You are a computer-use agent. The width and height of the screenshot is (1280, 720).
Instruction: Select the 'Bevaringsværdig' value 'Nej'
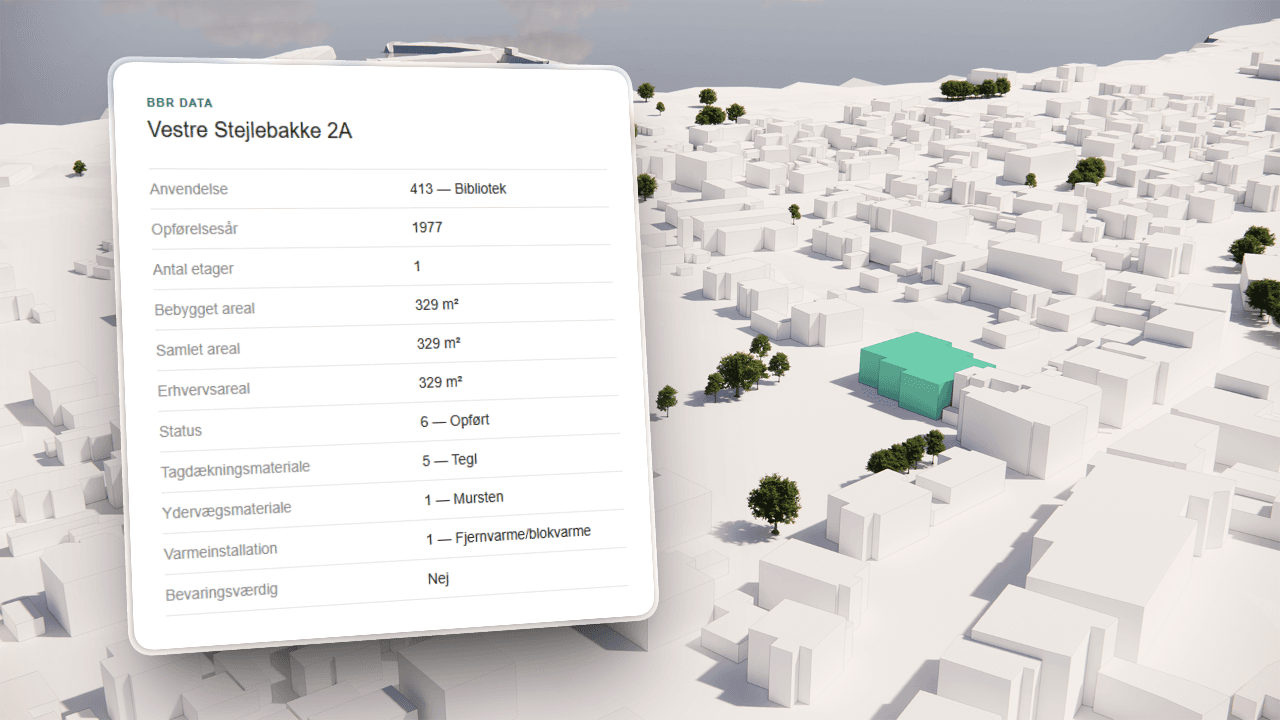[438, 578]
